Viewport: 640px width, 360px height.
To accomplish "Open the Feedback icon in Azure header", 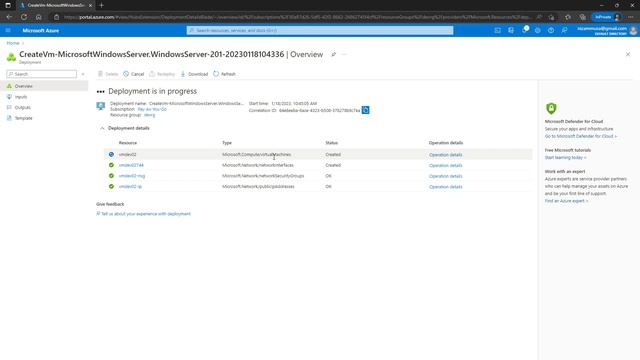I will (564, 31).
